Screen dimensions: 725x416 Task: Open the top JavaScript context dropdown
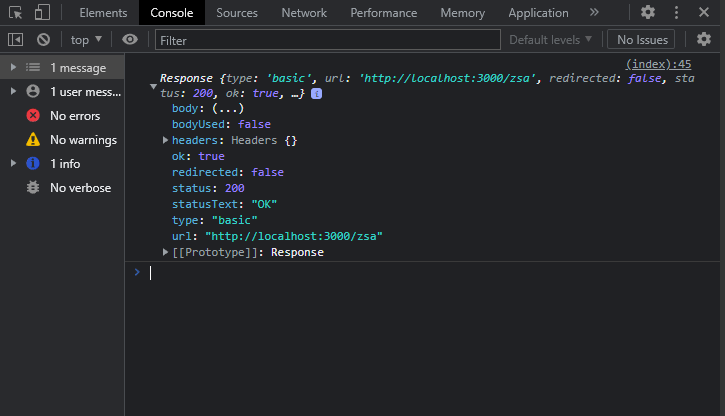tap(86, 40)
